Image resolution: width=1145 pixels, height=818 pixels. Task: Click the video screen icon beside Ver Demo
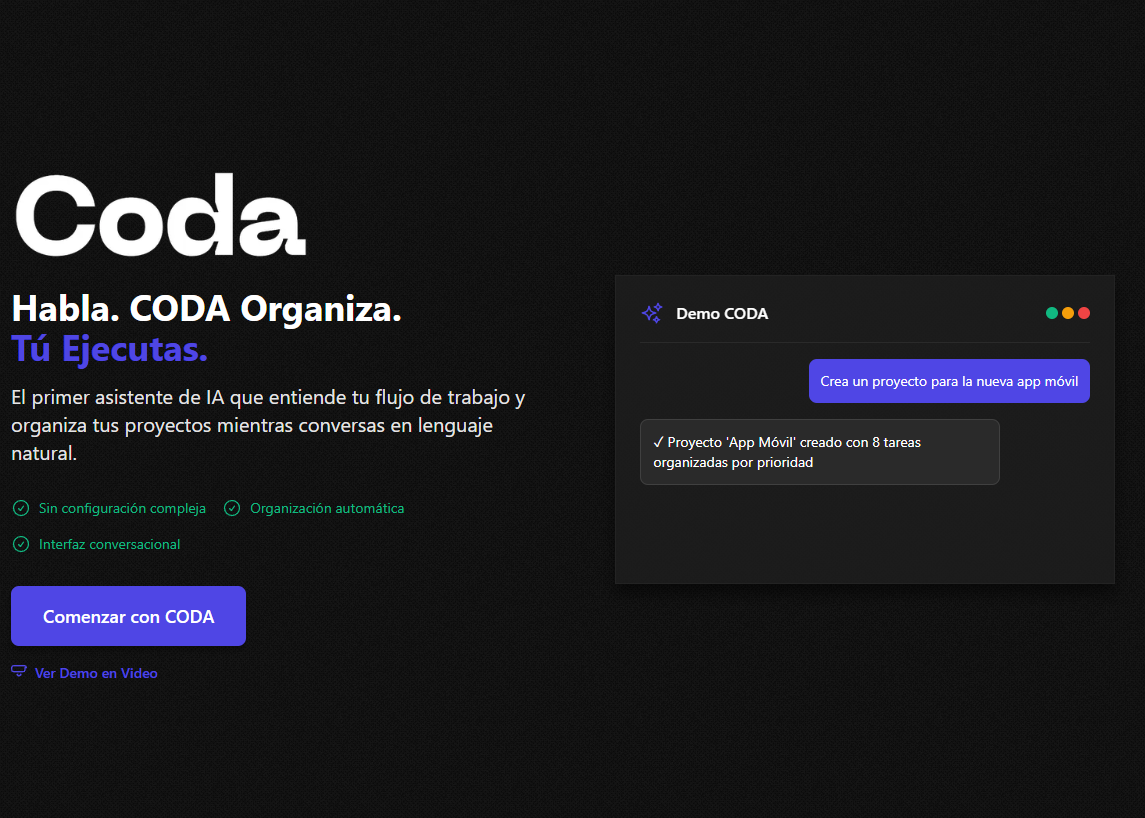pyautogui.click(x=18, y=671)
